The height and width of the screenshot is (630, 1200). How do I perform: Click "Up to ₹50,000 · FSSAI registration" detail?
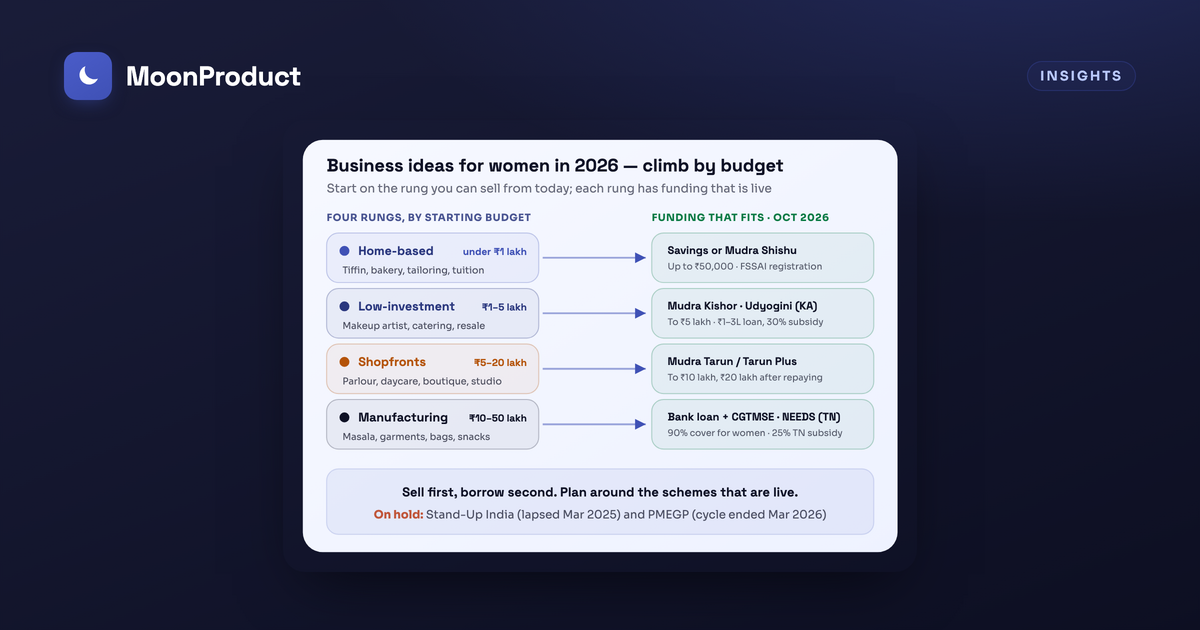pyautogui.click(x=745, y=267)
